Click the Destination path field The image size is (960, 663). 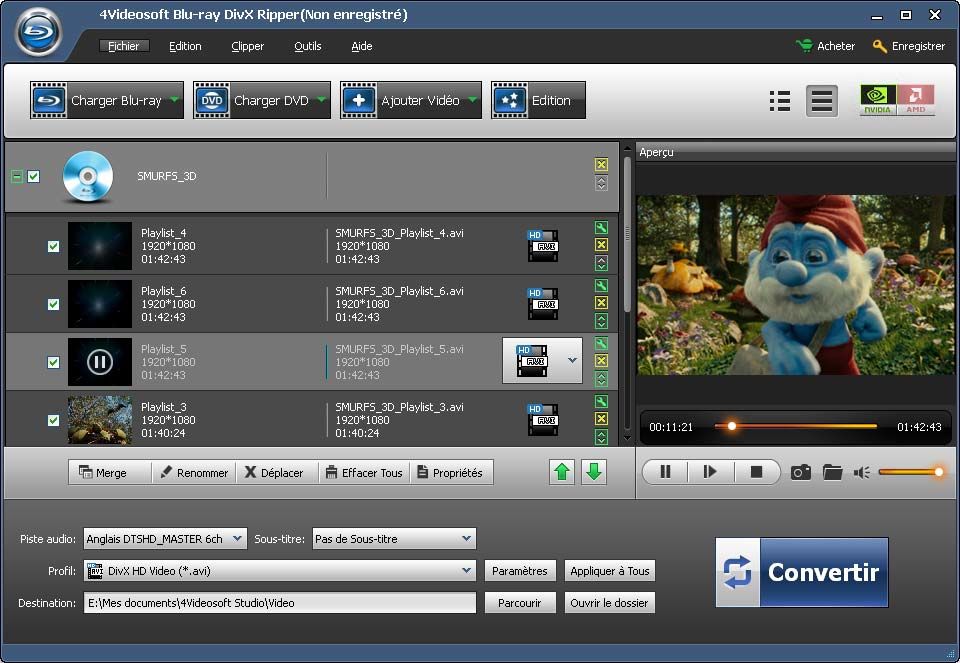(280, 602)
